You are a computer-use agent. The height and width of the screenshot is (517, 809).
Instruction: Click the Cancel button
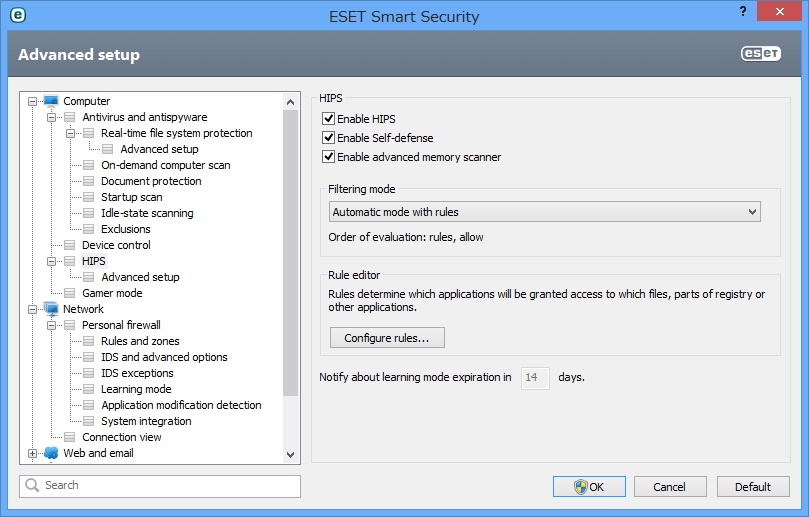coord(670,487)
